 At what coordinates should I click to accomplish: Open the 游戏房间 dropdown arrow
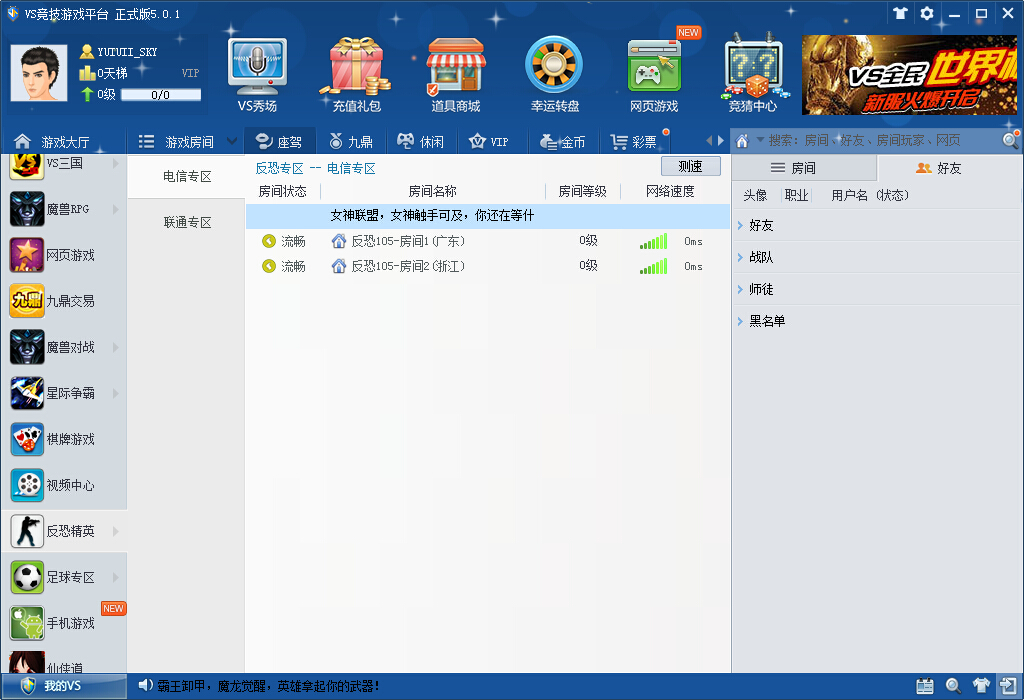tap(231, 140)
